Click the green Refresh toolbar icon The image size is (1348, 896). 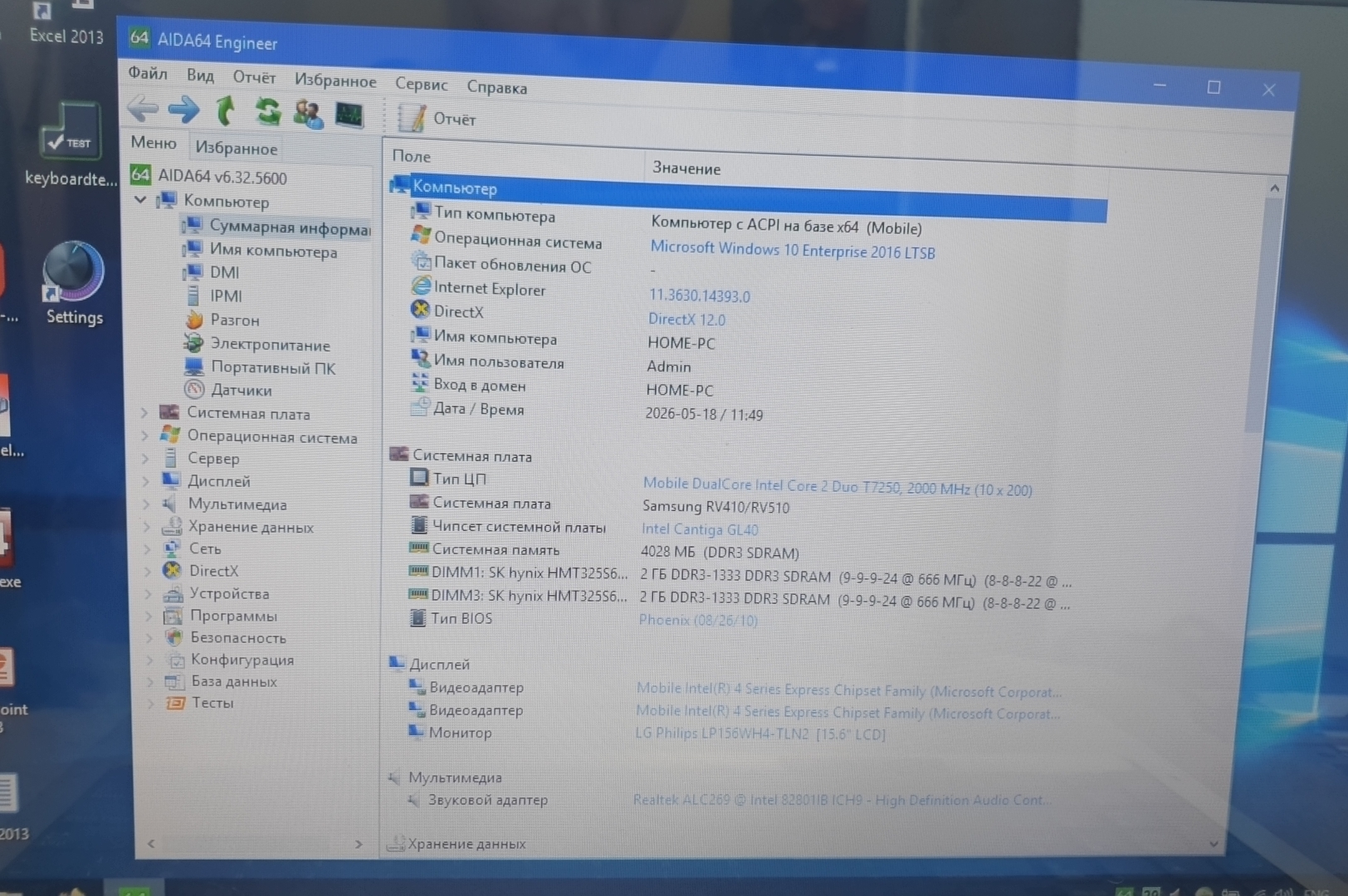[x=267, y=111]
